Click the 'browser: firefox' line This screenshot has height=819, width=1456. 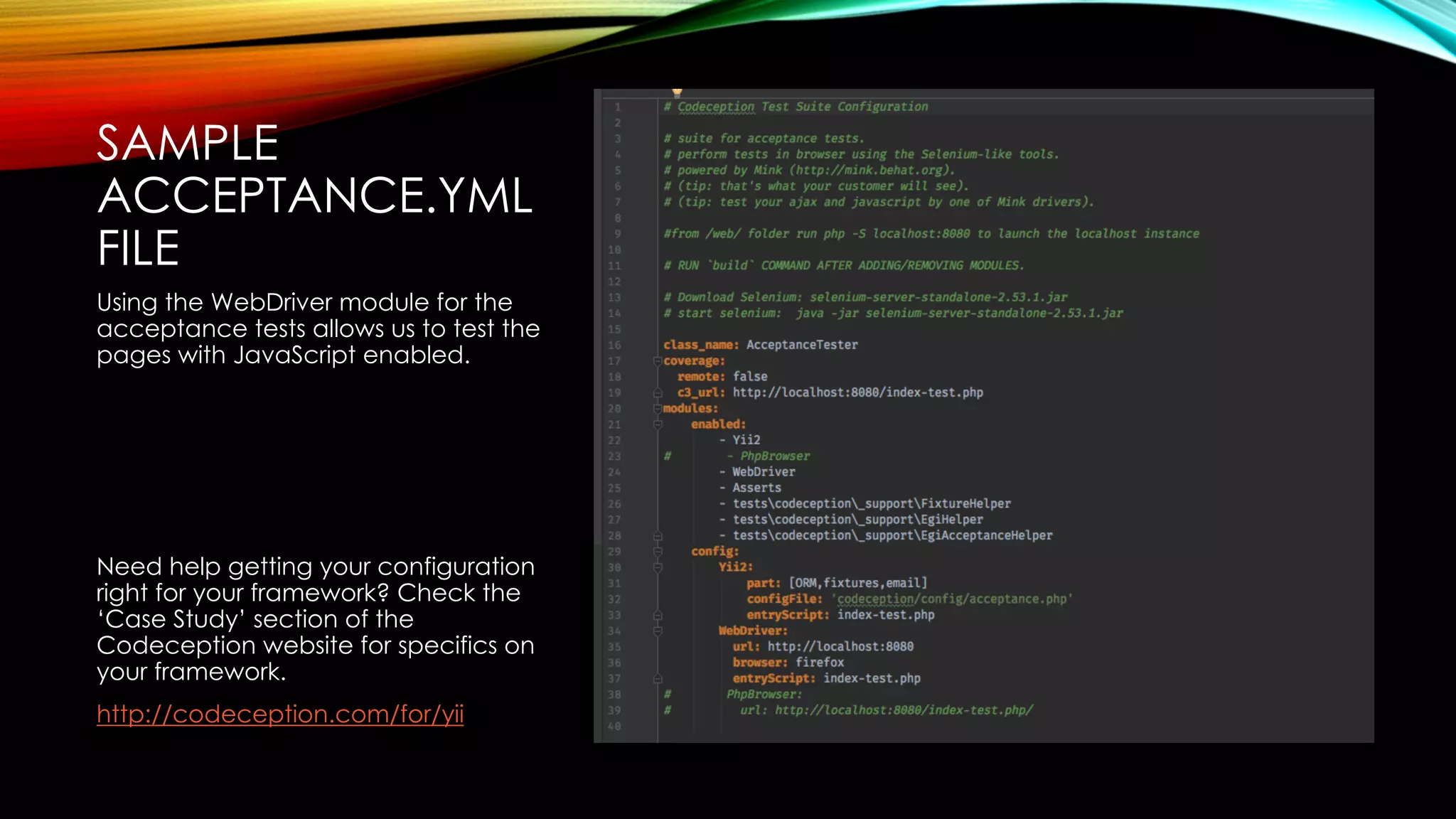(788, 663)
